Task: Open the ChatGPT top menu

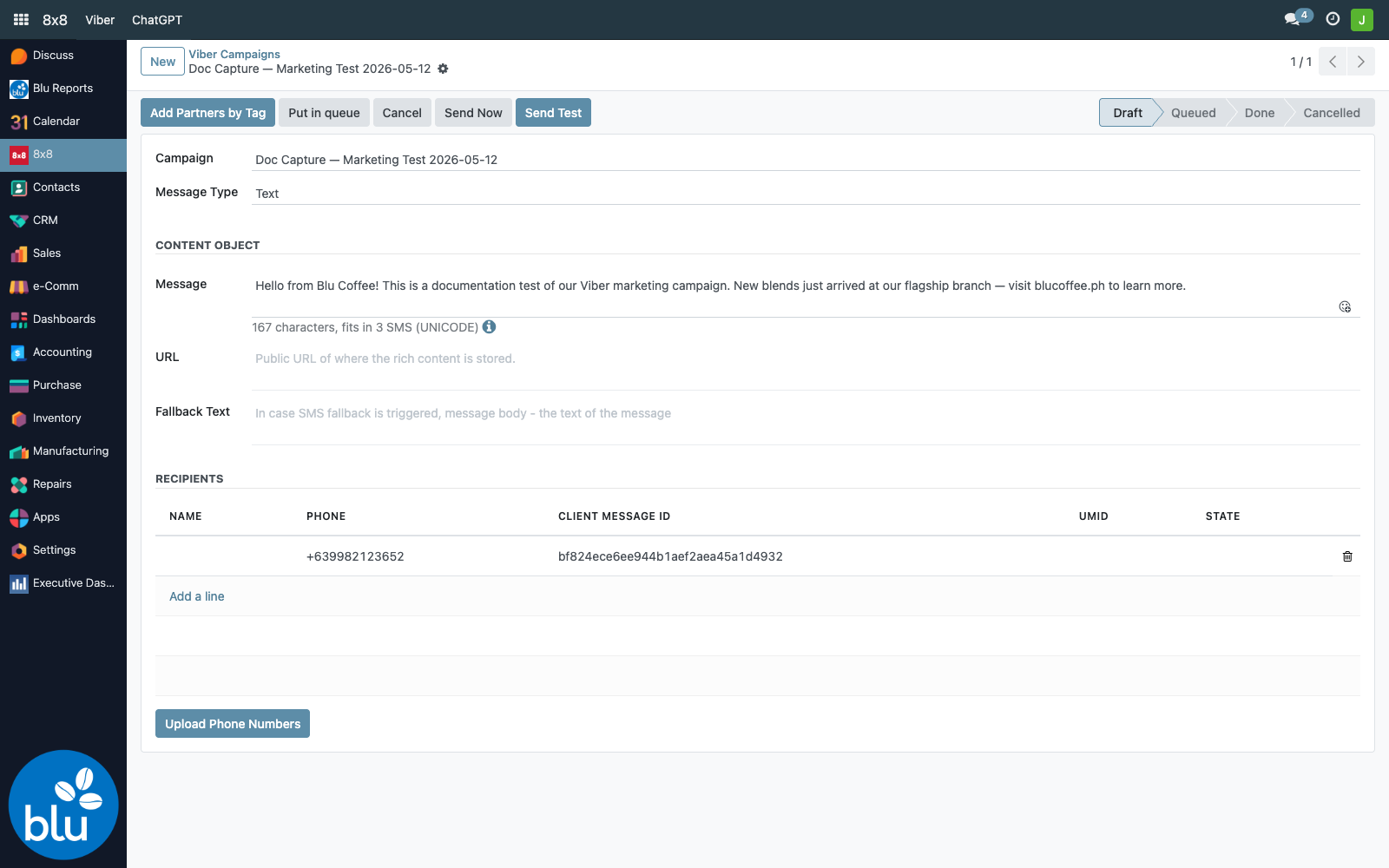Action: (x=157, y=20)
